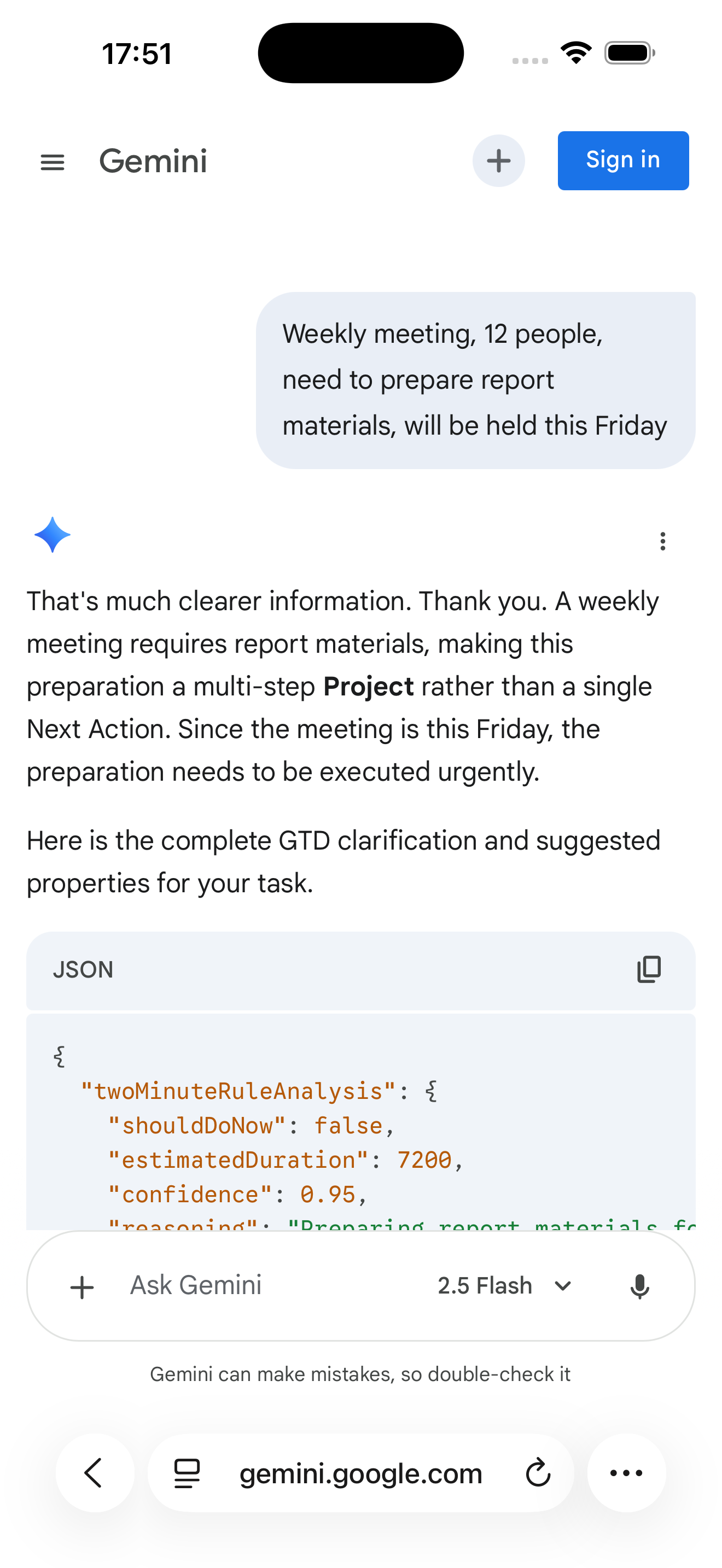Open the three-dot menu on Gemini's response
The width and height of the screenshot is (722, 1568).
pyautogui.click(x=662, y=541)
